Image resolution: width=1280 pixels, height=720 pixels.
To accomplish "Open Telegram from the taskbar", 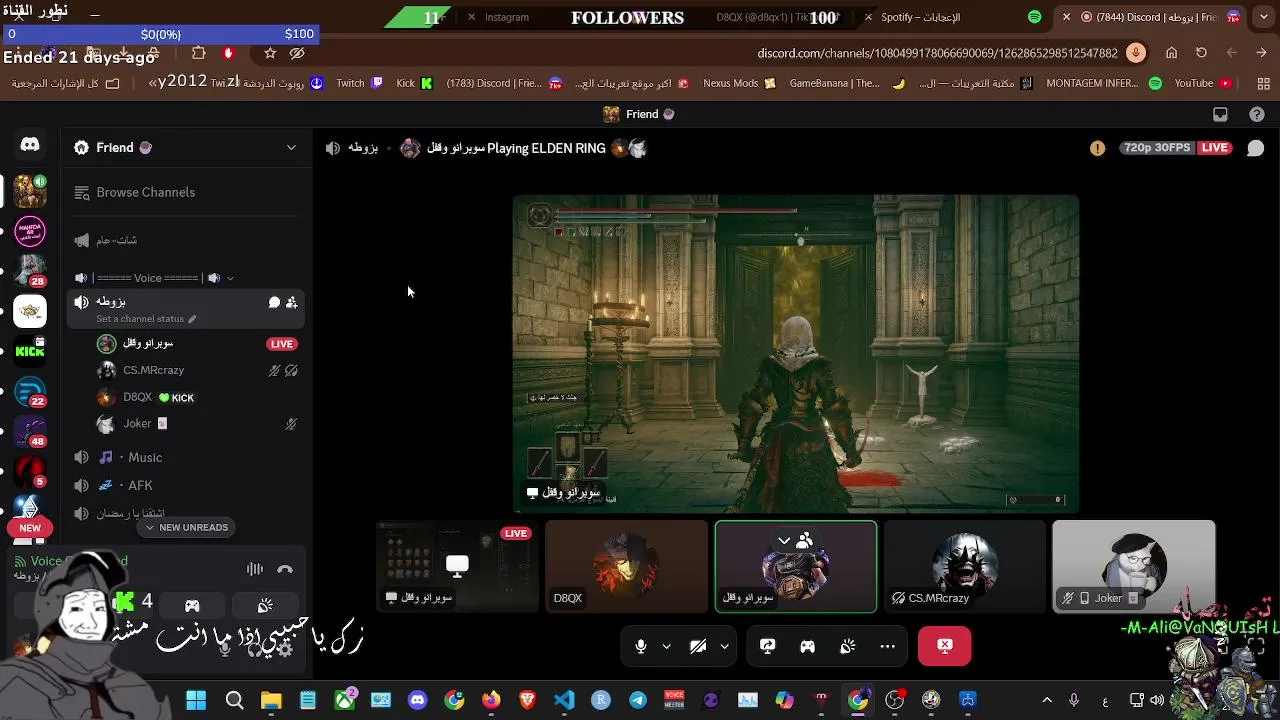I will 638,700.
